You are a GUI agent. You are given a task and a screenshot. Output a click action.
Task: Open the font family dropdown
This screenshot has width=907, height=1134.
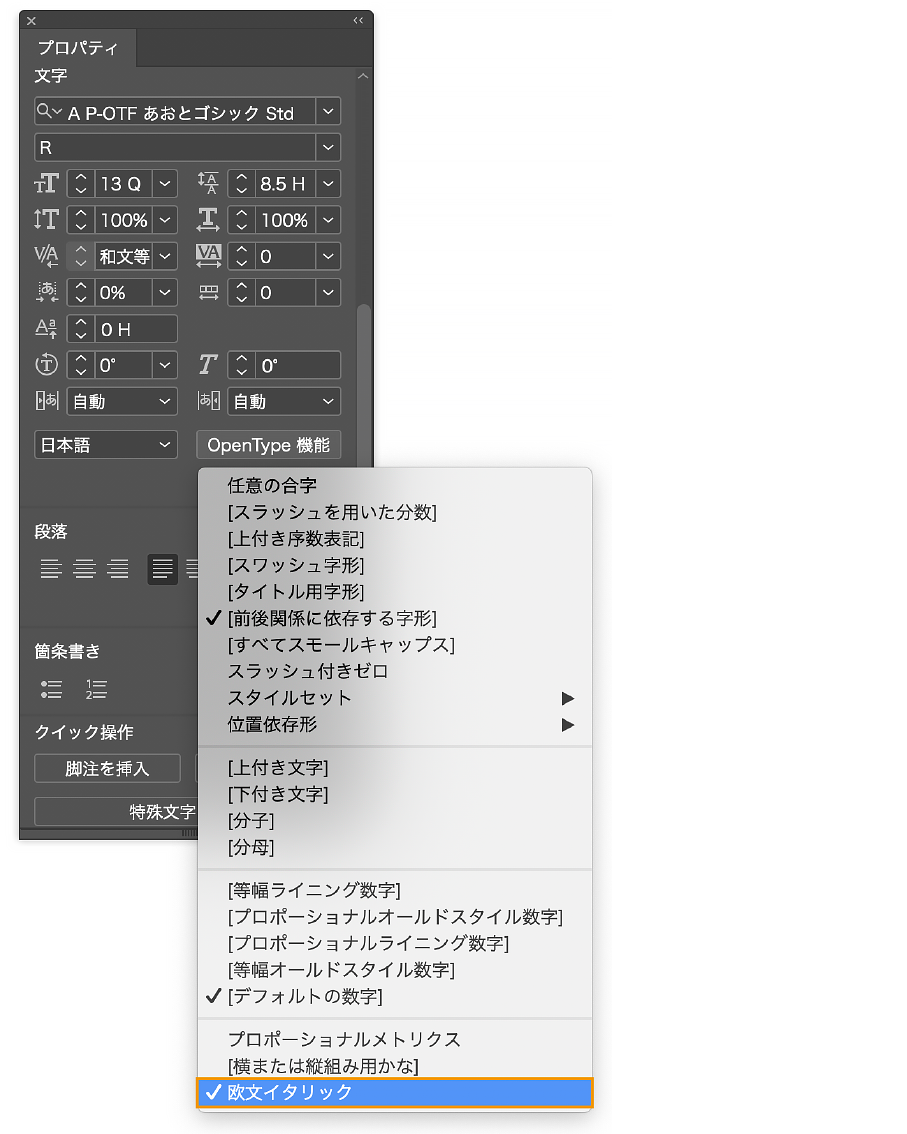tap(328, 111)
